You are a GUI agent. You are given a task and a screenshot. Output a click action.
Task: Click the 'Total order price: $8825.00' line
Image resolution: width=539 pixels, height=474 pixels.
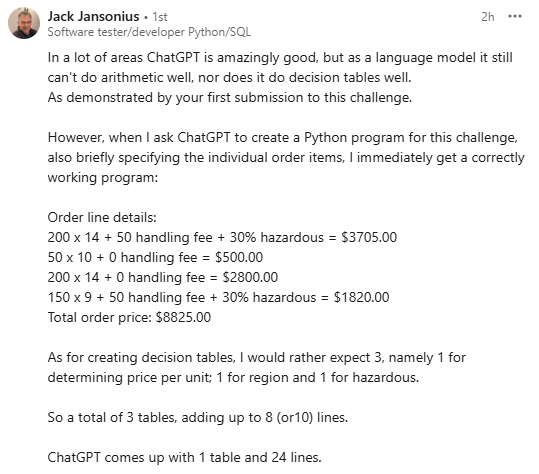[129, 317]
